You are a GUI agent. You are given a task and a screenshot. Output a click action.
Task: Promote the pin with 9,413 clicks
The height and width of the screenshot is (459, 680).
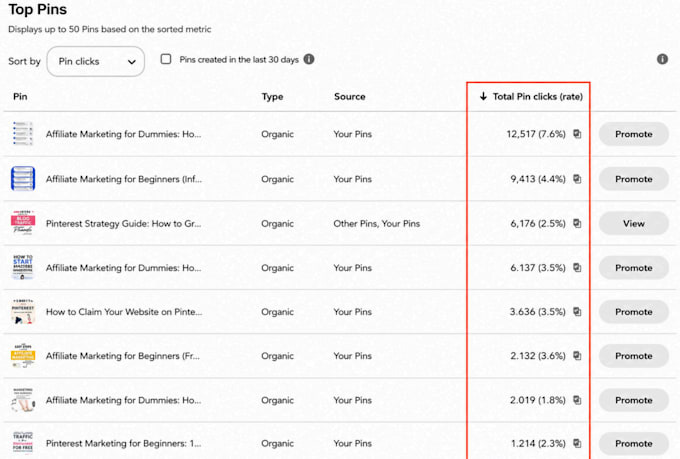(634, 179)
